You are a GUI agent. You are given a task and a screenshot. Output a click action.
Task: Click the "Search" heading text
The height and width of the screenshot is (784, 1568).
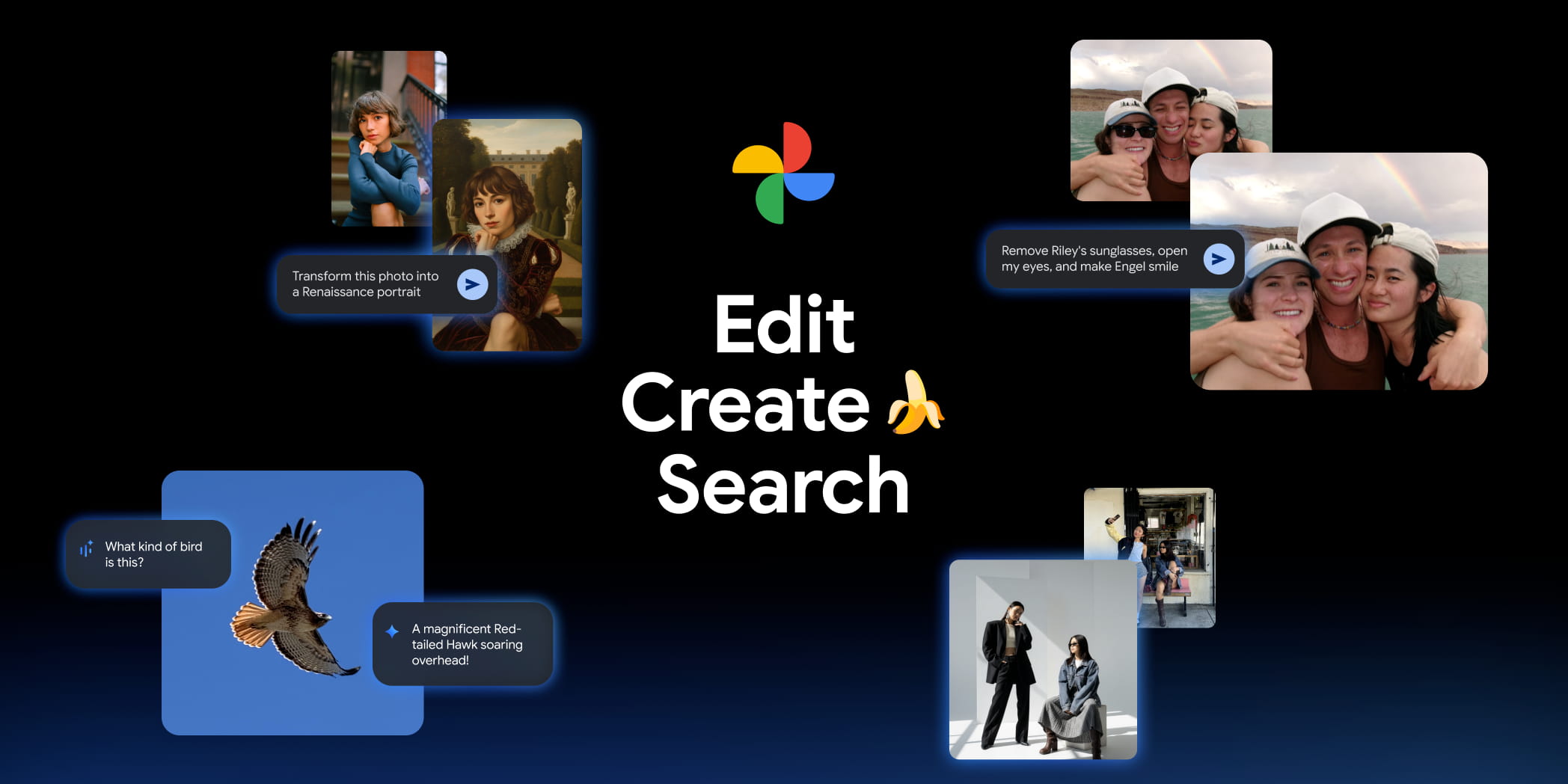(x=783, y=486)
